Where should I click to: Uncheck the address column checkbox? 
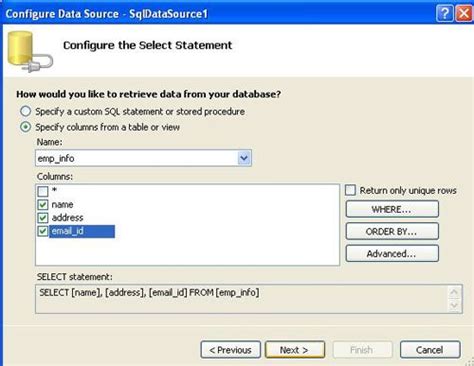coord(43,218)
